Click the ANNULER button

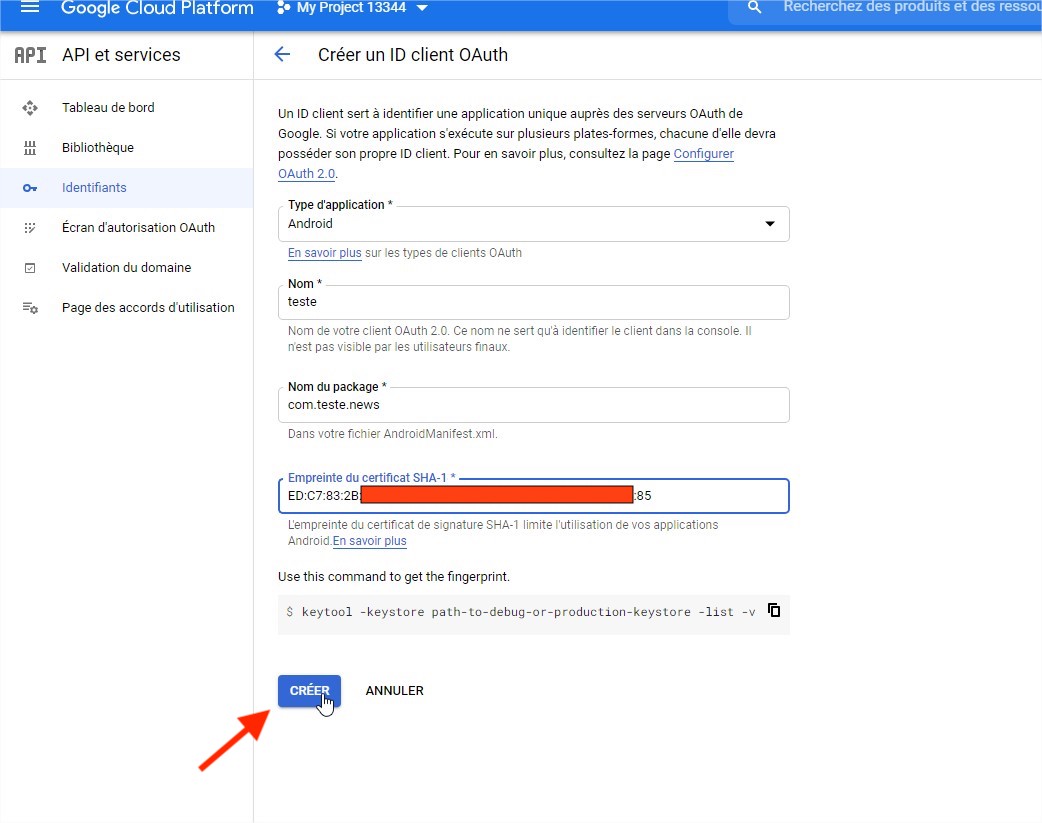395,691
